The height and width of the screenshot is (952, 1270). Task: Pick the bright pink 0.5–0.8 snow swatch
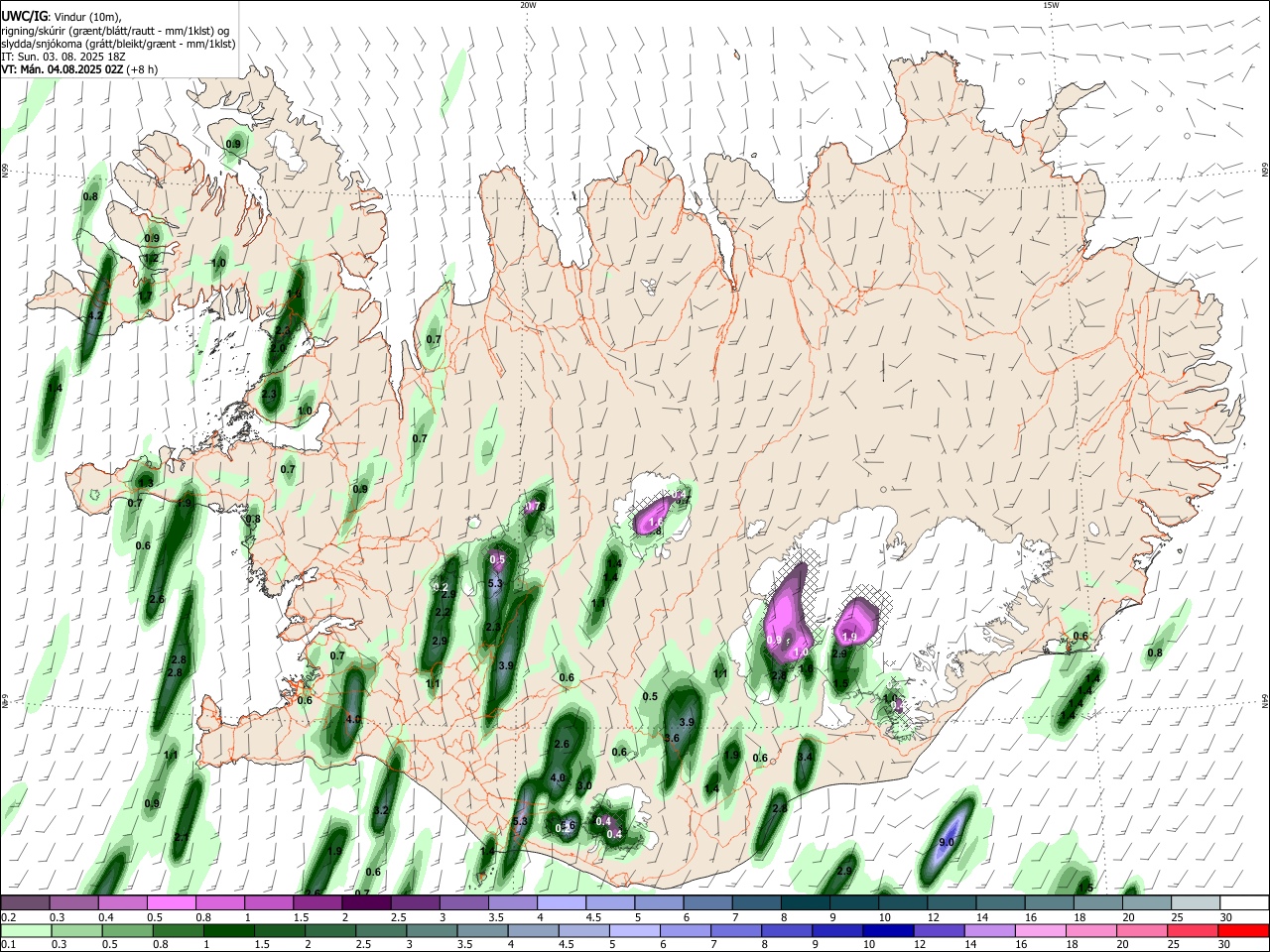(171, 902)
